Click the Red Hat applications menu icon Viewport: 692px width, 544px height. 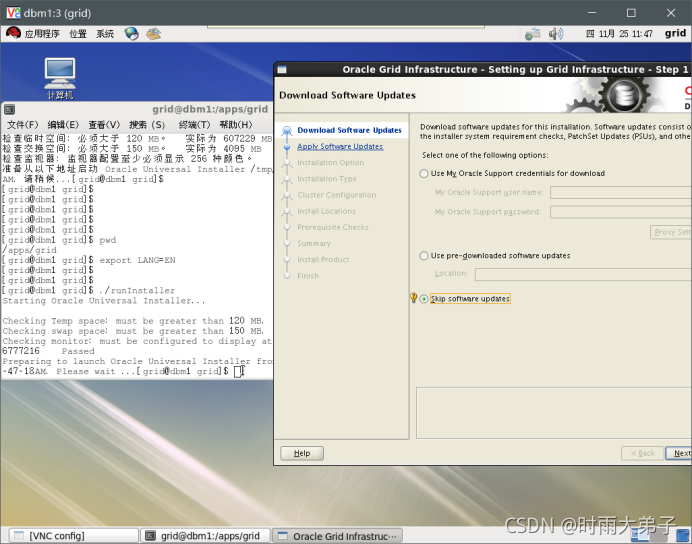(x=13, y=33)
